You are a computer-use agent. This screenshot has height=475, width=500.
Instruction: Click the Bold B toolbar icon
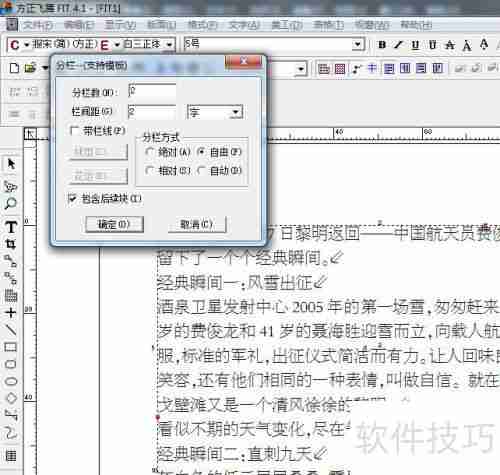[x=382, y=45]
